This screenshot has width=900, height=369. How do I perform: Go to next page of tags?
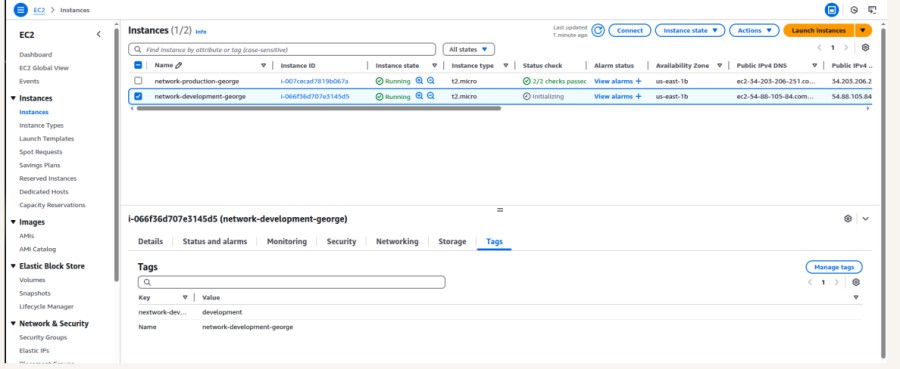(836, 282)
